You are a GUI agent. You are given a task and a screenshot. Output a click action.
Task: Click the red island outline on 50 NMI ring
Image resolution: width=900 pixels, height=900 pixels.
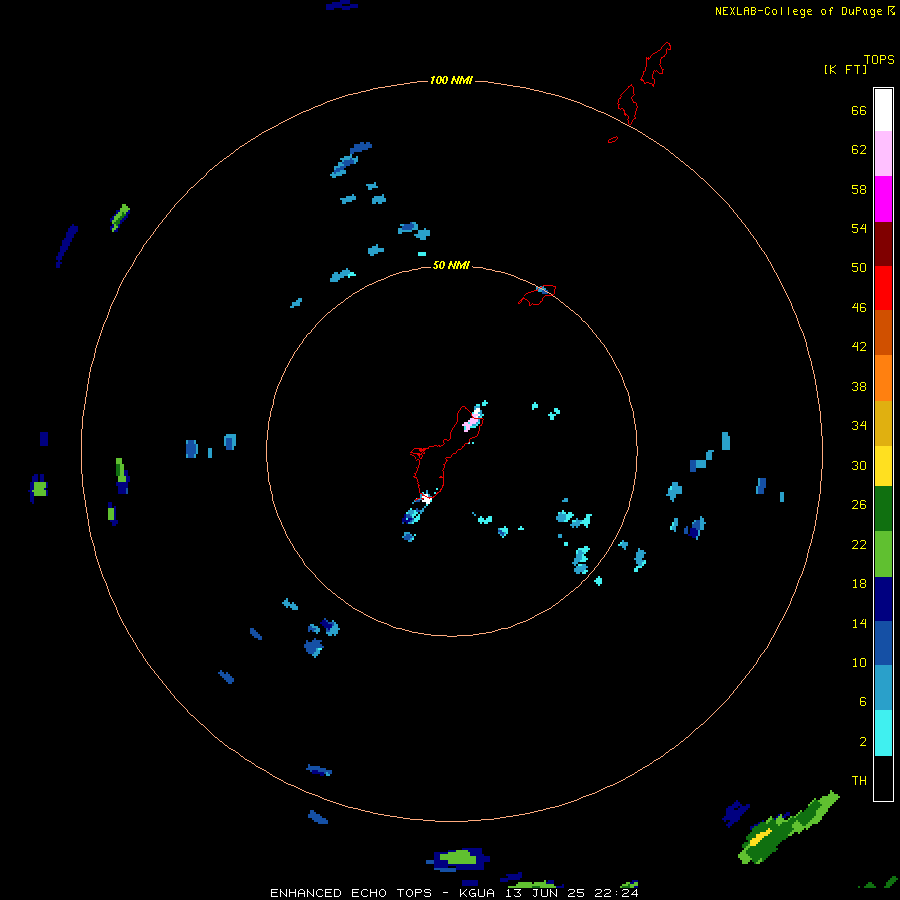coord(537,294)
